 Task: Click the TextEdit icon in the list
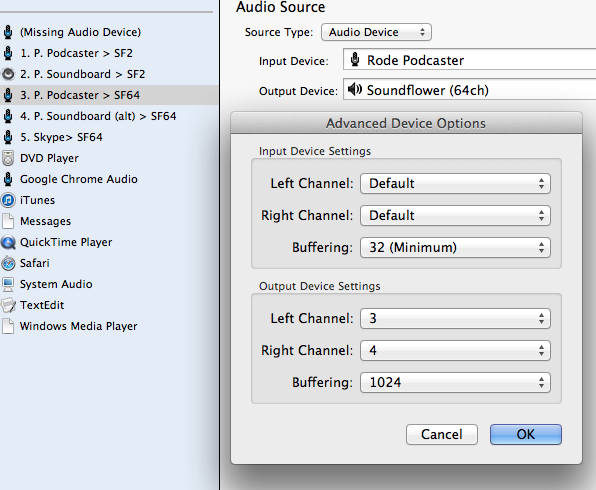point(8,305)
